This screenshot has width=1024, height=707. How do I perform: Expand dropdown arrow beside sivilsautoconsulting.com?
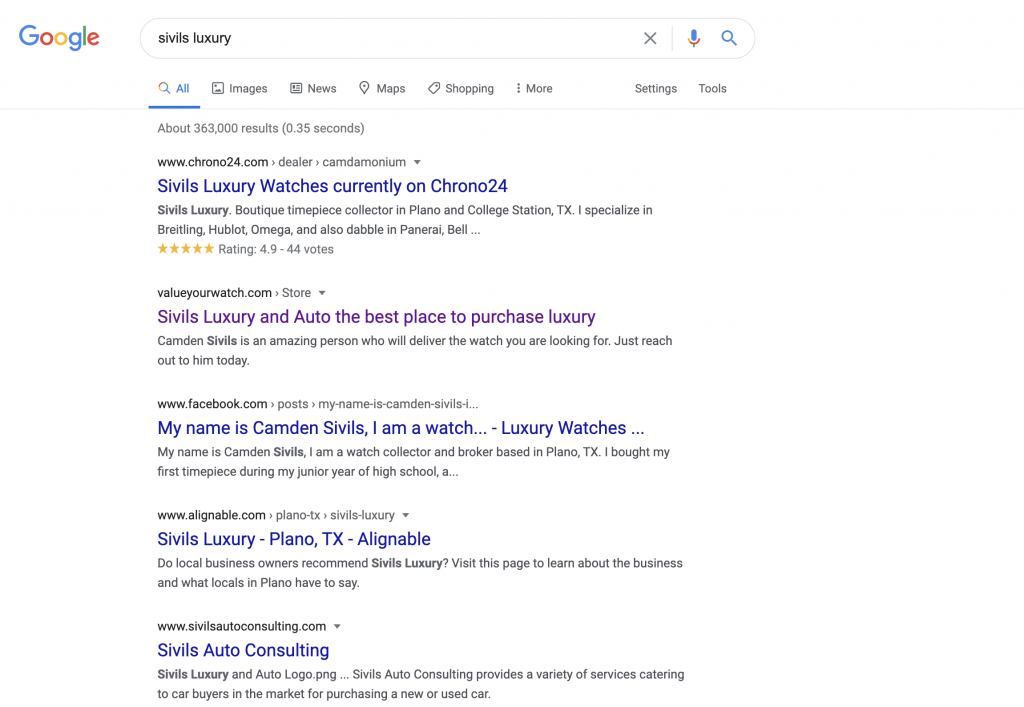click(x=337, y=627)
